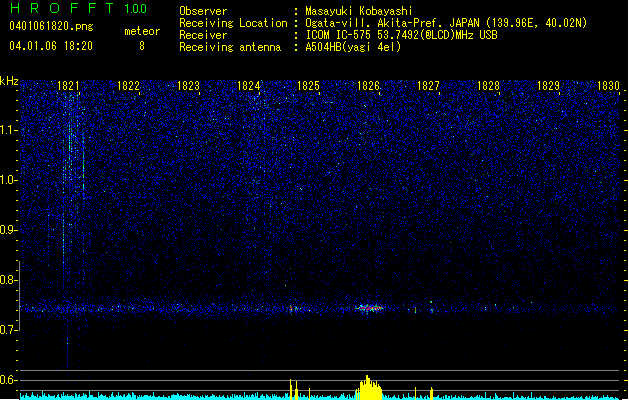Click time axis marker 1822
Image resolution: width=629 pixels, height=400 pixels.
click(x=128, y=86)
